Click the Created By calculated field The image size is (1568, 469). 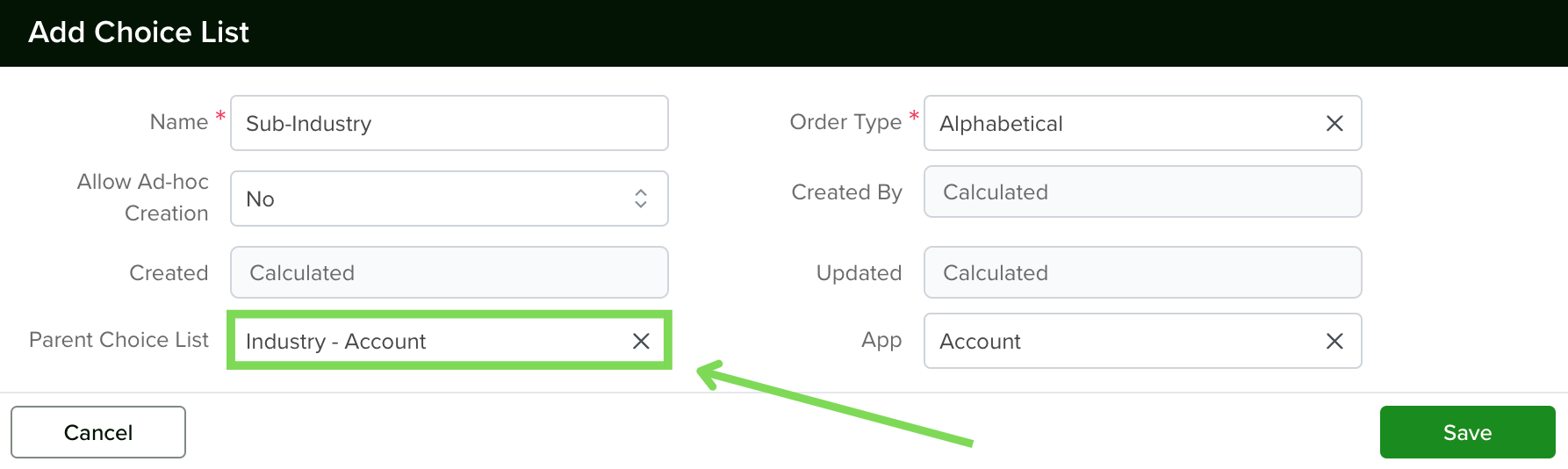click(1143, 191)
